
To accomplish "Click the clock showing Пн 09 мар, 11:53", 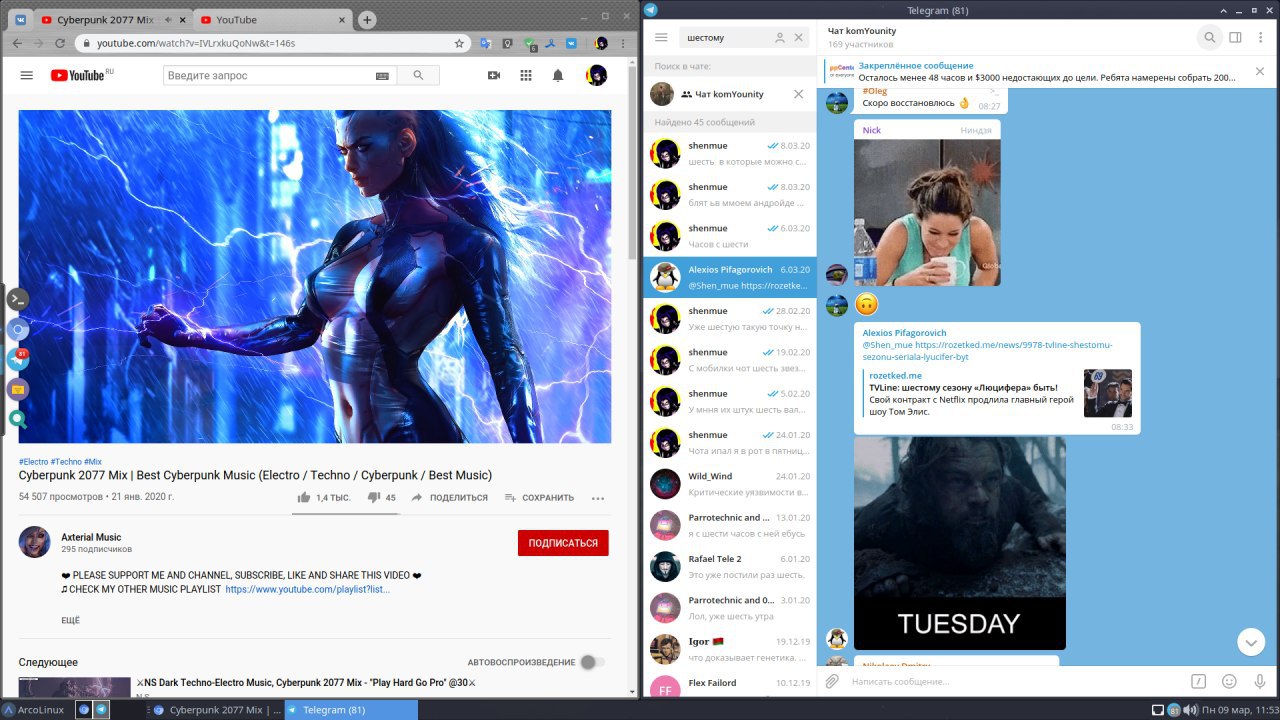I will [1239, 710].
